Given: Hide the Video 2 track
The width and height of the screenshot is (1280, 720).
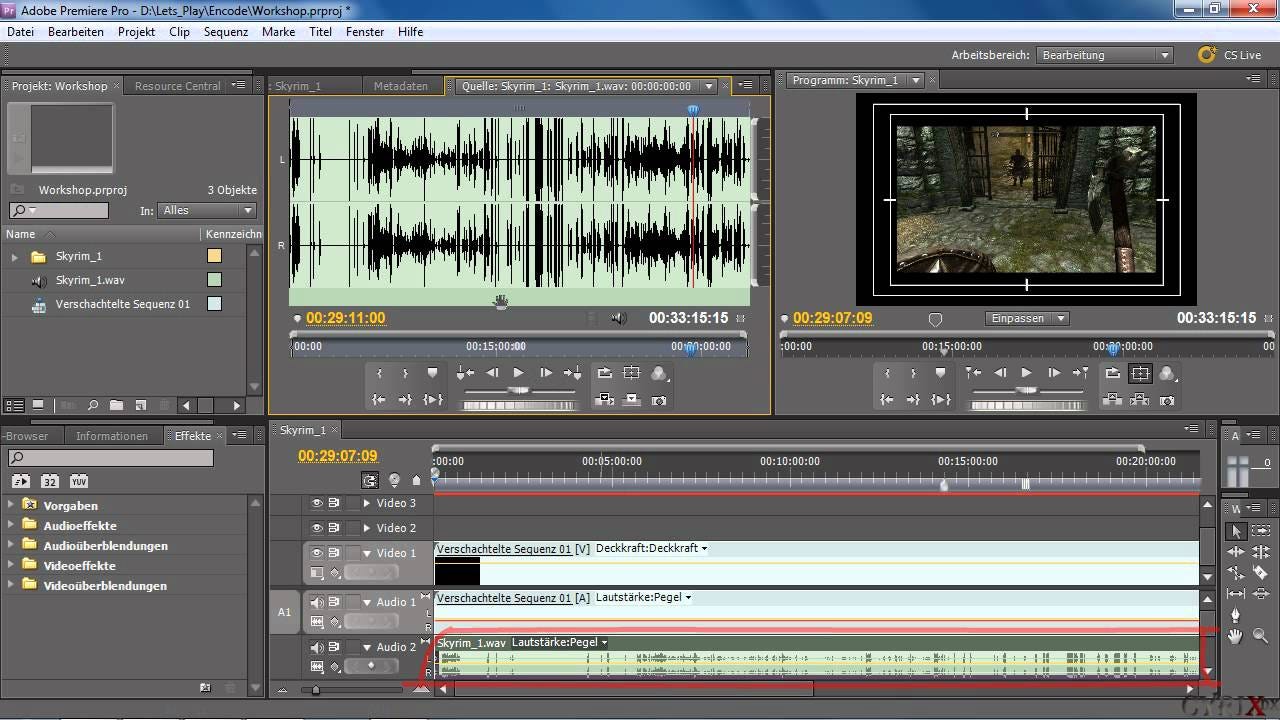Looking at the screenshot, I should (x=317, y=528).
